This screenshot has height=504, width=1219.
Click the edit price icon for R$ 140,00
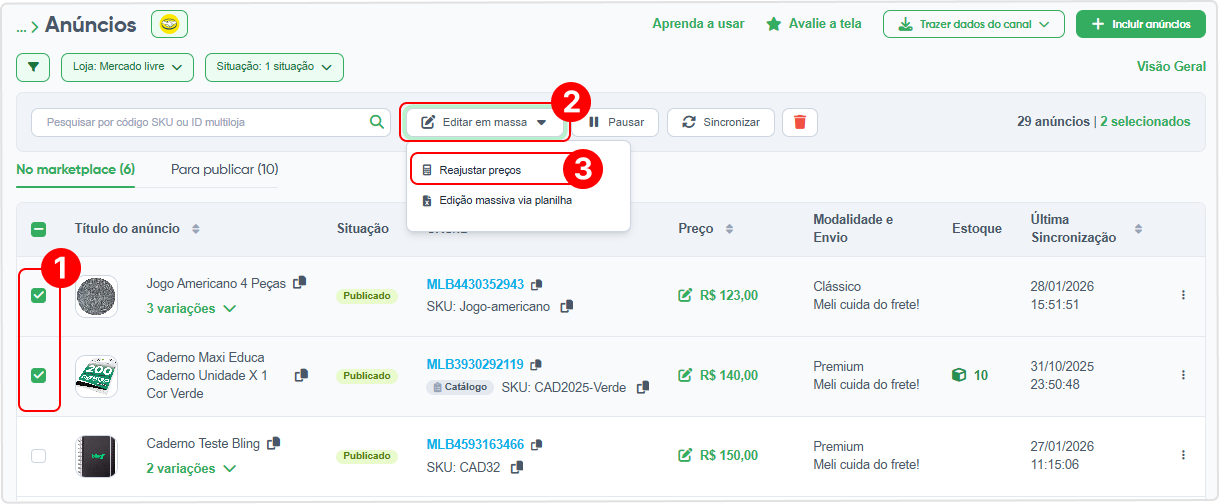[685, 375]
